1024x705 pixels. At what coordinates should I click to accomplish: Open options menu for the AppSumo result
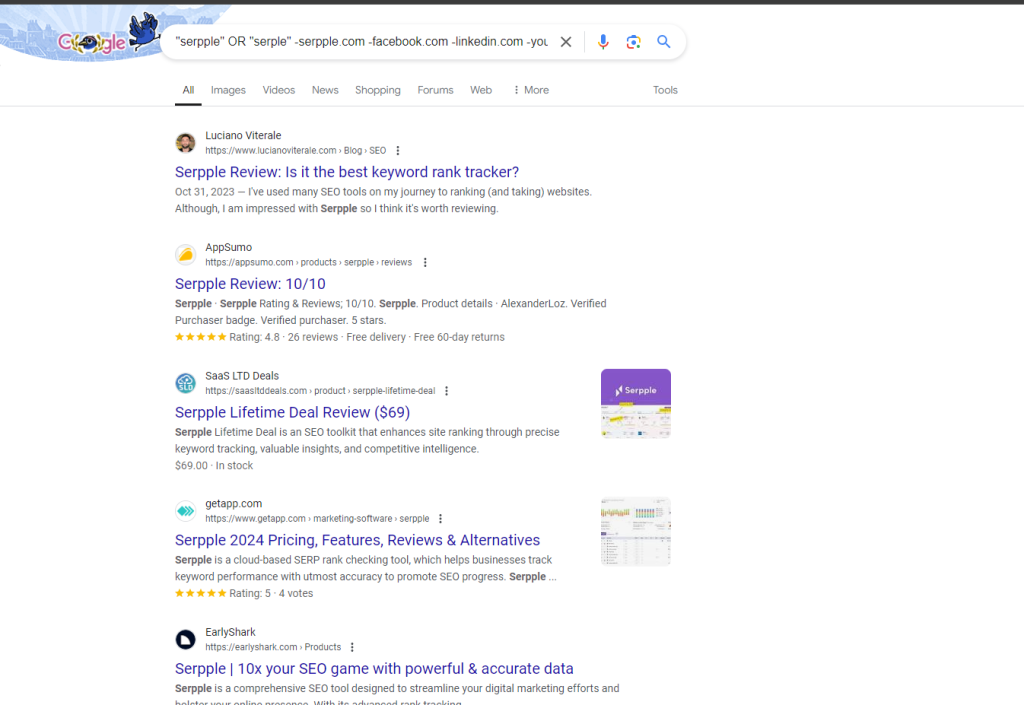(425, 262)
